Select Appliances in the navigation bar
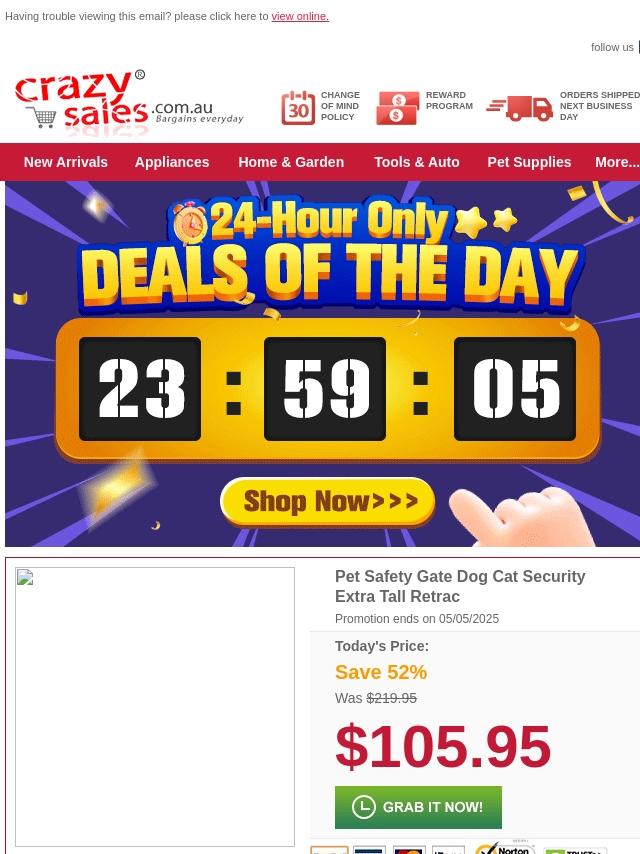The height and width of the screenshot is (854, 640). [x=172, y=162]
